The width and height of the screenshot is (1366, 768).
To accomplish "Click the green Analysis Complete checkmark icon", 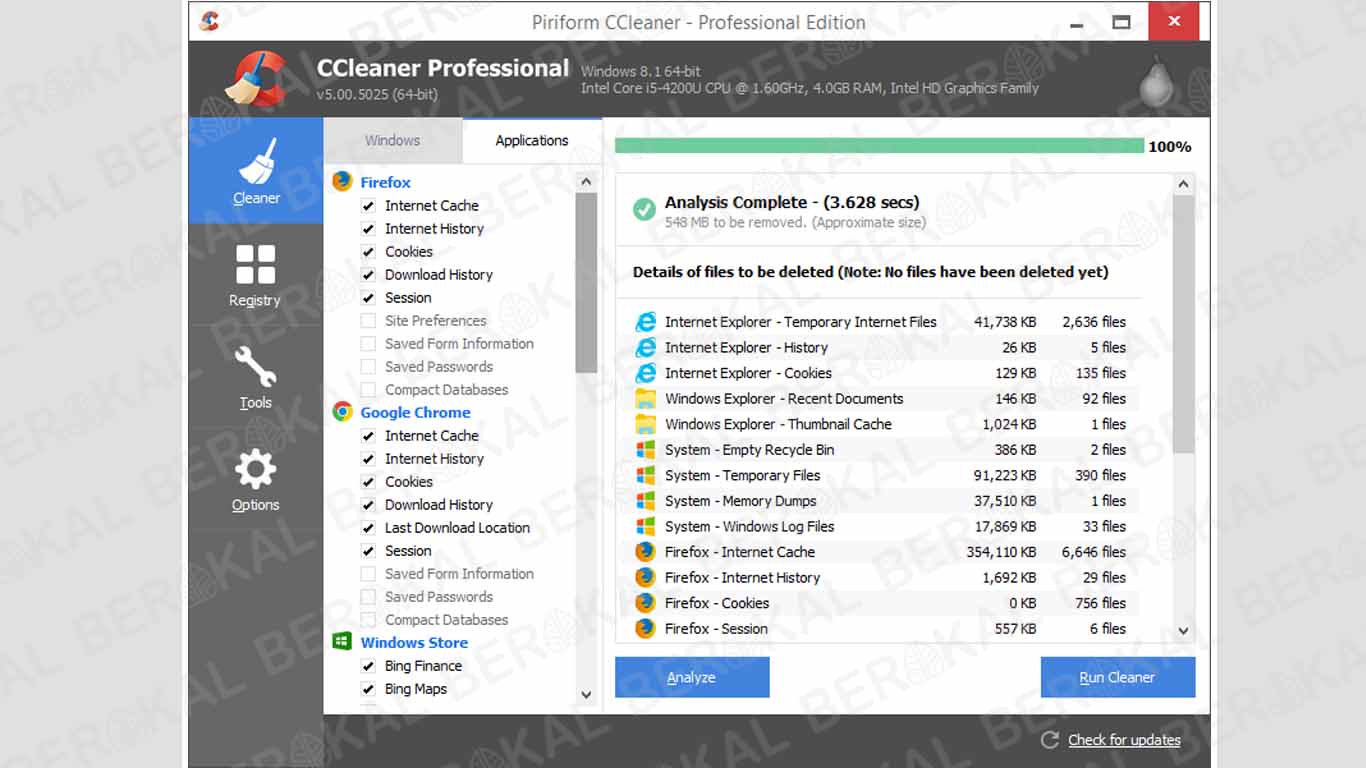I will [644, 210].
